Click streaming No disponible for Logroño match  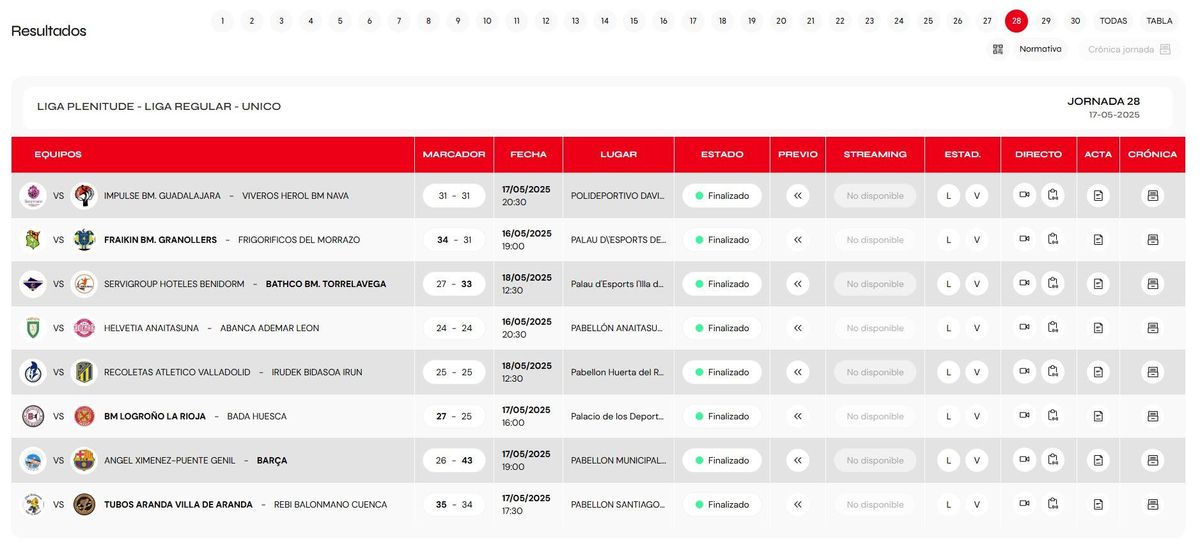[x=875, y=416]
